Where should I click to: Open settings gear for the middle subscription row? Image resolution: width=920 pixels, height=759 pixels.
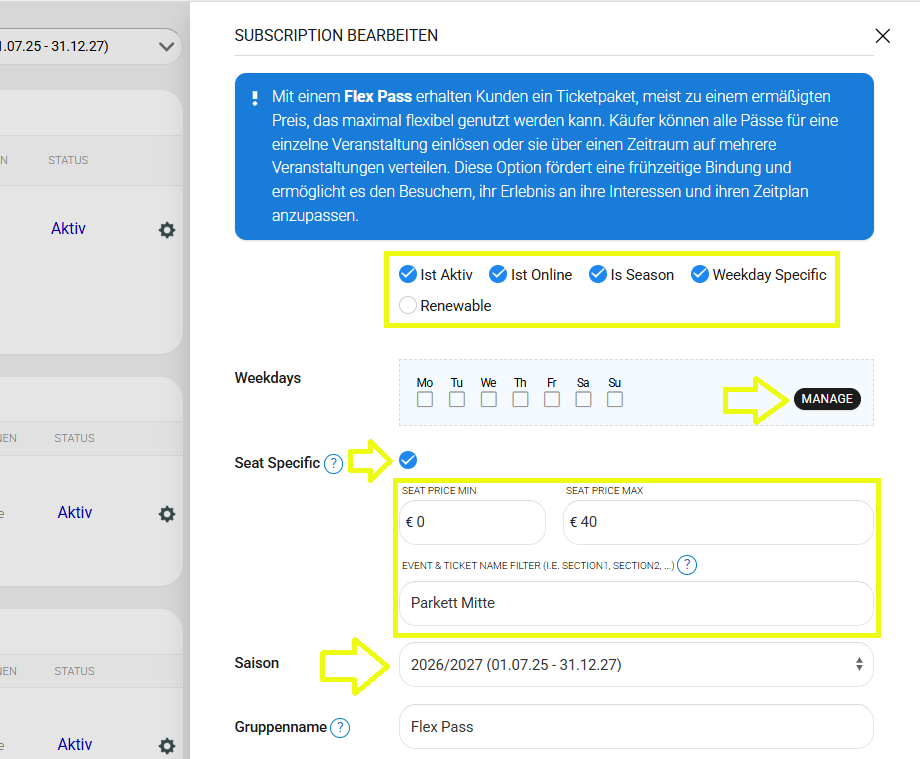click(x=167, y=514)
